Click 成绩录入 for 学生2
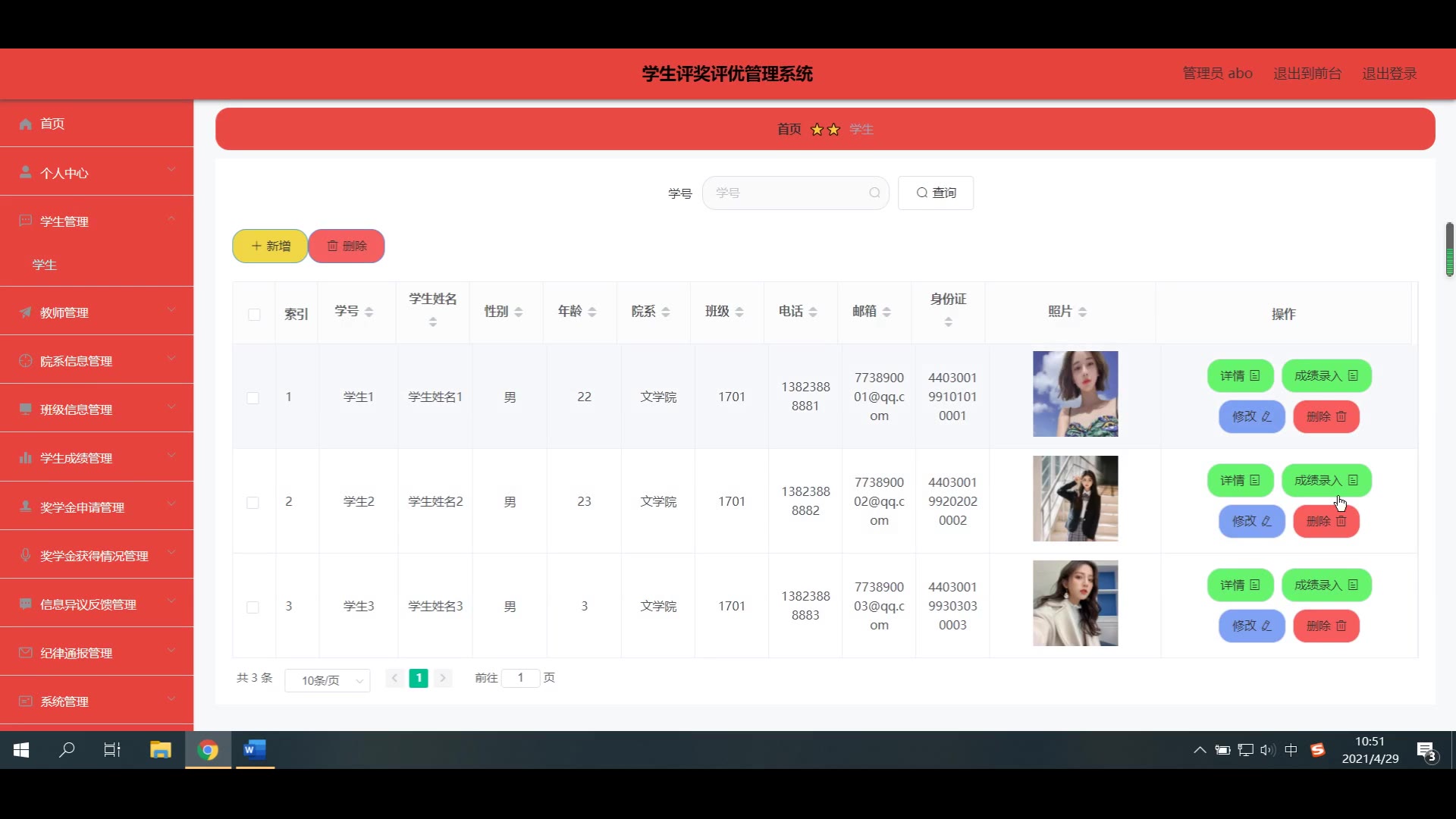1456x819 pixels. pyautogui.click(x=1326, y=480)
